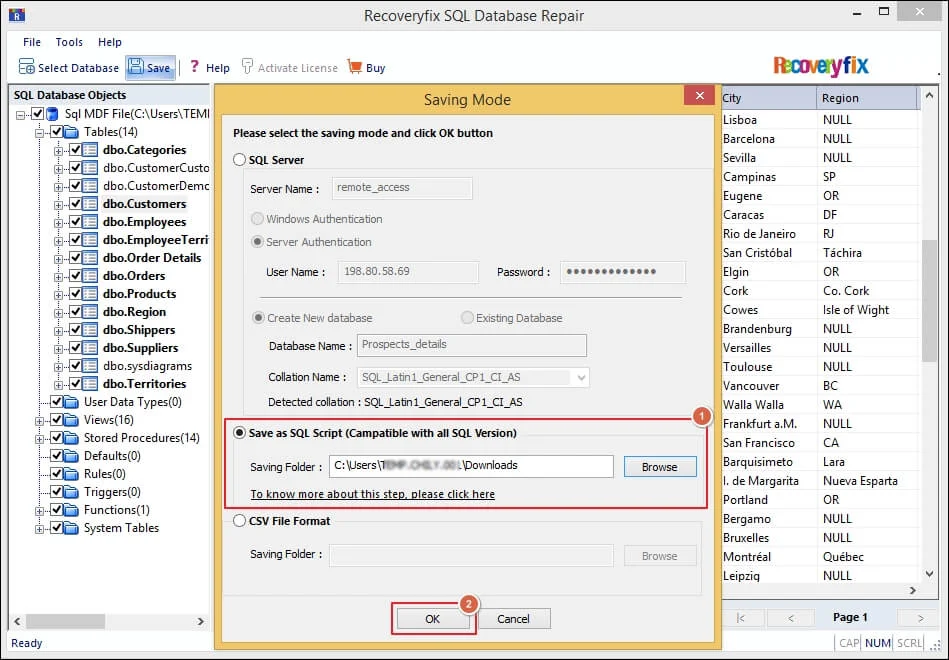Click the Sql MDF File database icon
The height and width of the screenshot is (660, 949).
[x=53, y=114]
